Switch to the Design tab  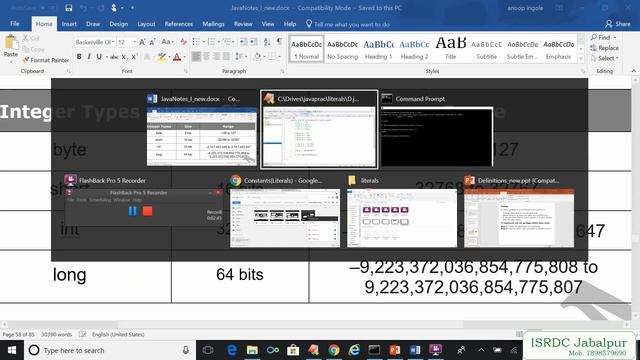tap(119, 24)
